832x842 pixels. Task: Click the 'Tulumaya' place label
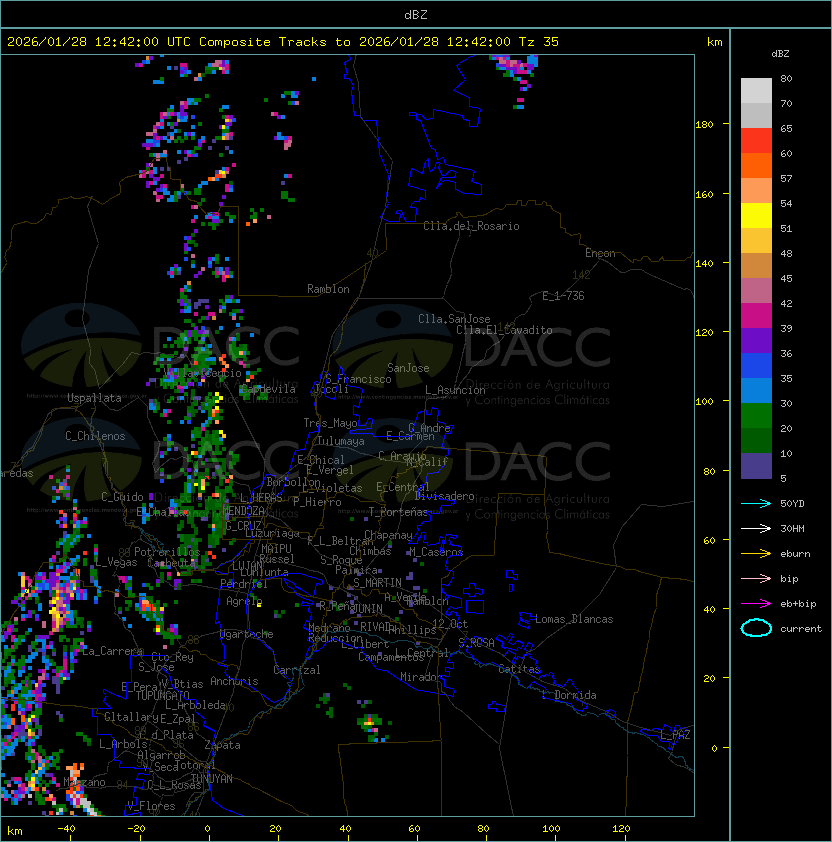point(341,441)
